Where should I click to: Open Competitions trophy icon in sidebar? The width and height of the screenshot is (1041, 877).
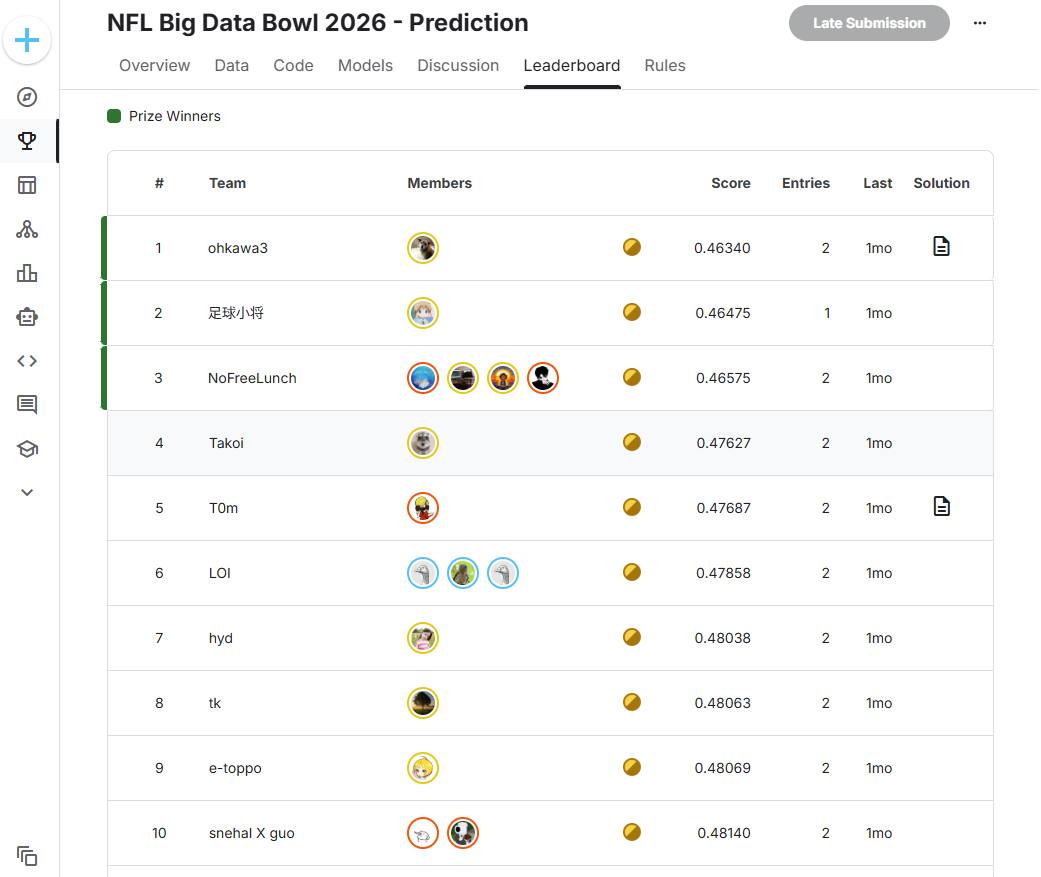27,141
